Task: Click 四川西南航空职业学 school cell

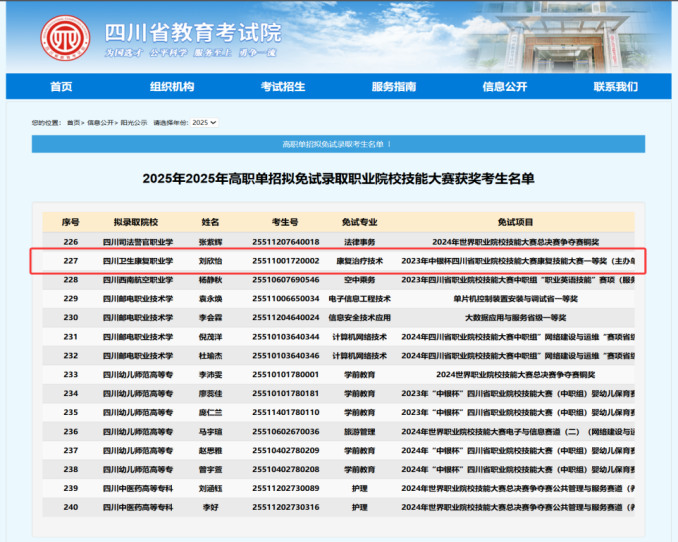Action: (138, 280)
